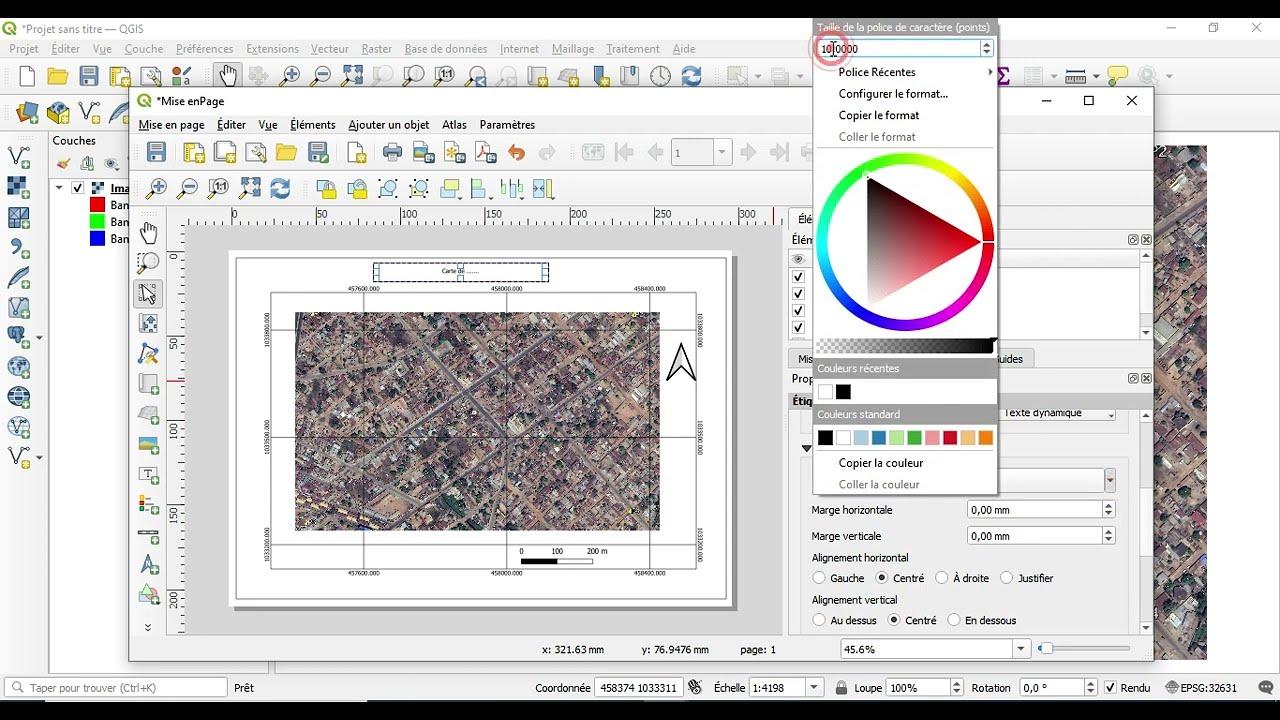Lock selected layout items
Screen dimensions: 1280x720
326,188
